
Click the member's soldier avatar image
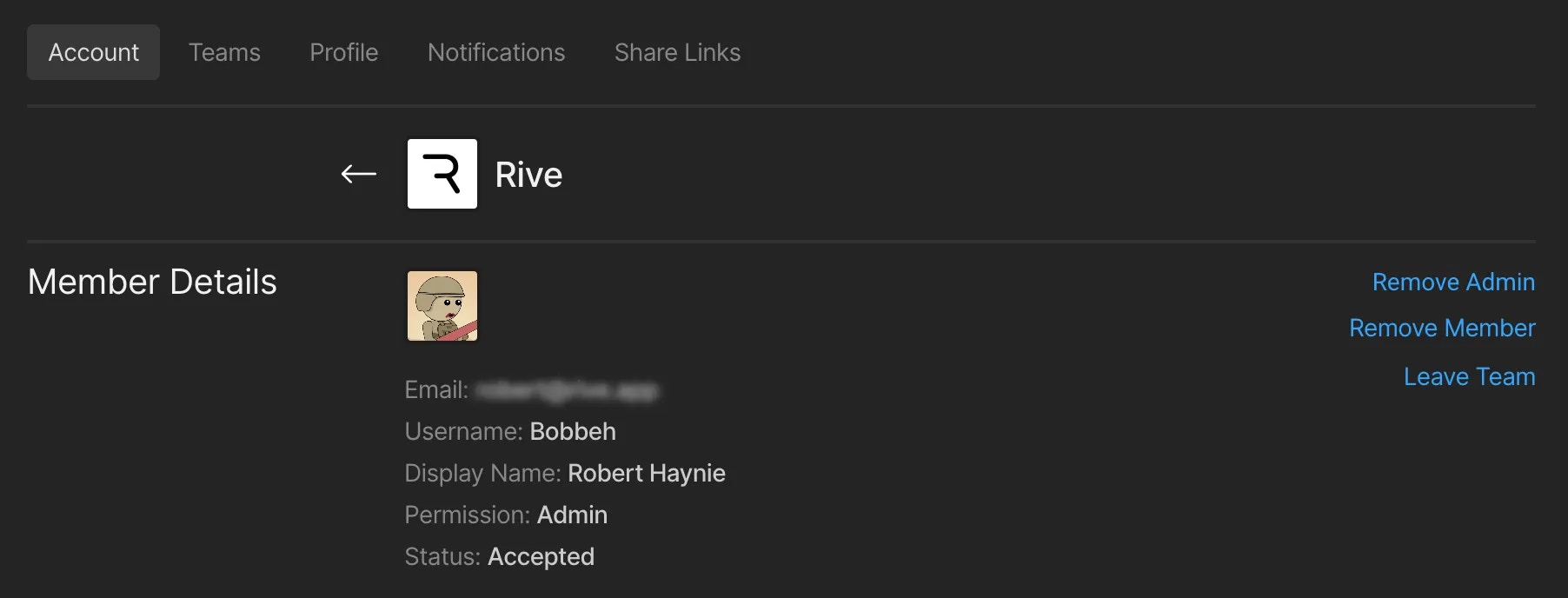442,306
